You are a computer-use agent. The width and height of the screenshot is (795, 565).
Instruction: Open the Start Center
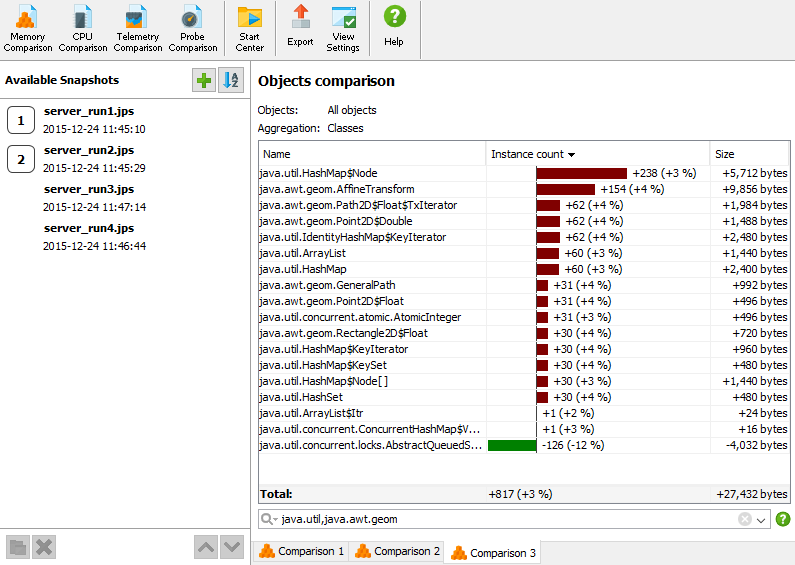(249, 28)
